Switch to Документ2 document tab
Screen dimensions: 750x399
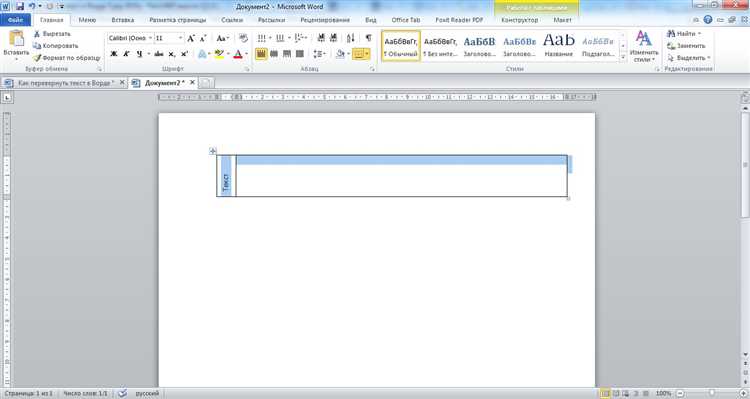tap(164, 83)
